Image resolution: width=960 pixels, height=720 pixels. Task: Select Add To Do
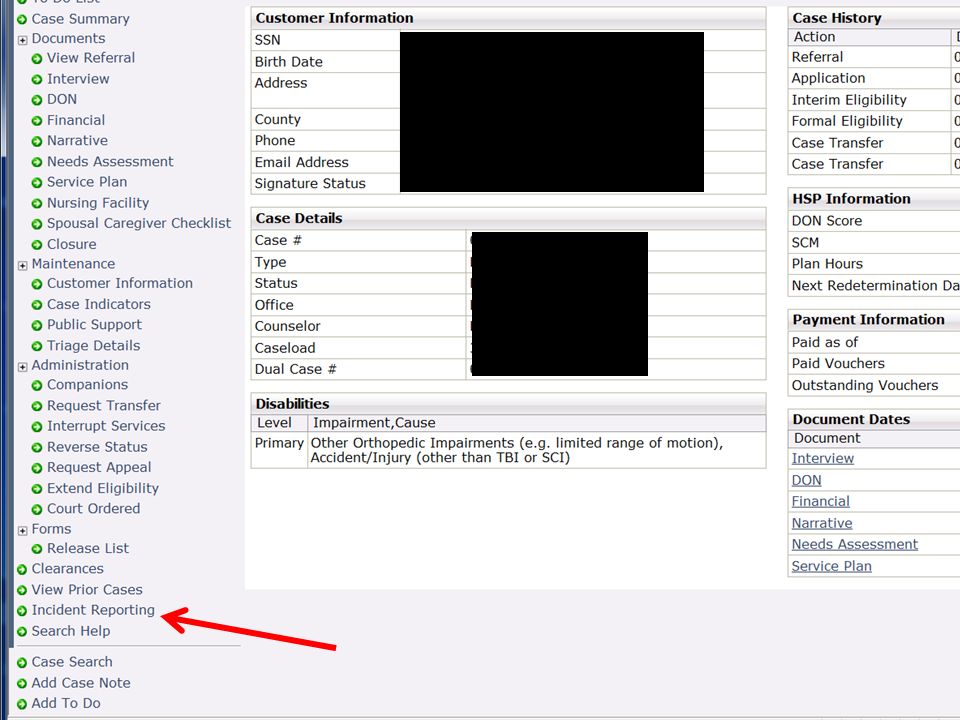tap(66, 703)
